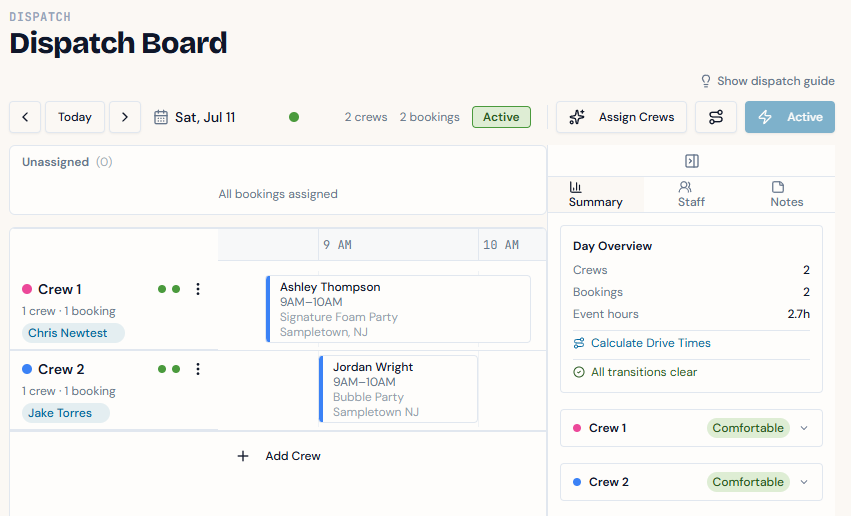The image size is (851, 516).
Task: Click the Crew 2 row name
Action: [61, 369]
